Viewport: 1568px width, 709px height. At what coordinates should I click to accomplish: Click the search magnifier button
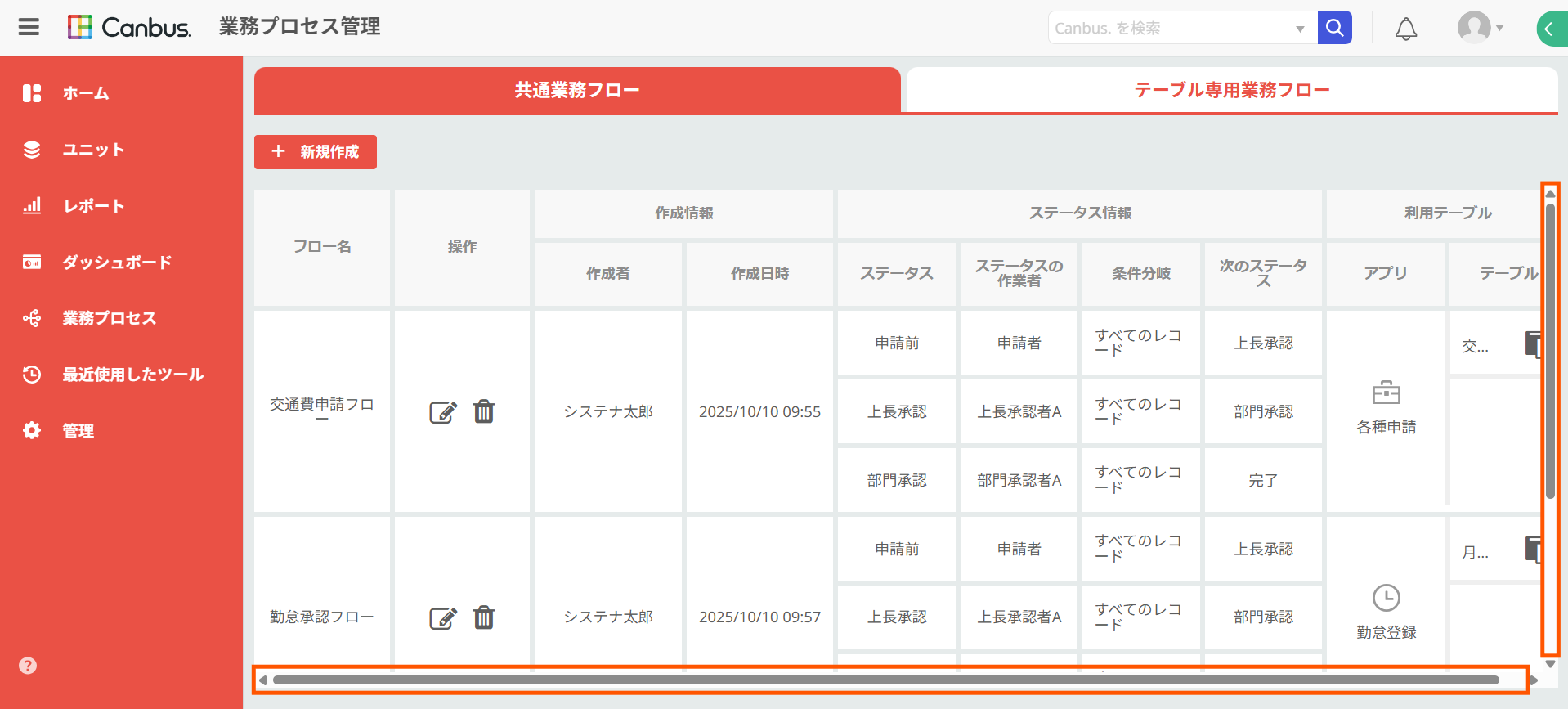coord(1334,28)
